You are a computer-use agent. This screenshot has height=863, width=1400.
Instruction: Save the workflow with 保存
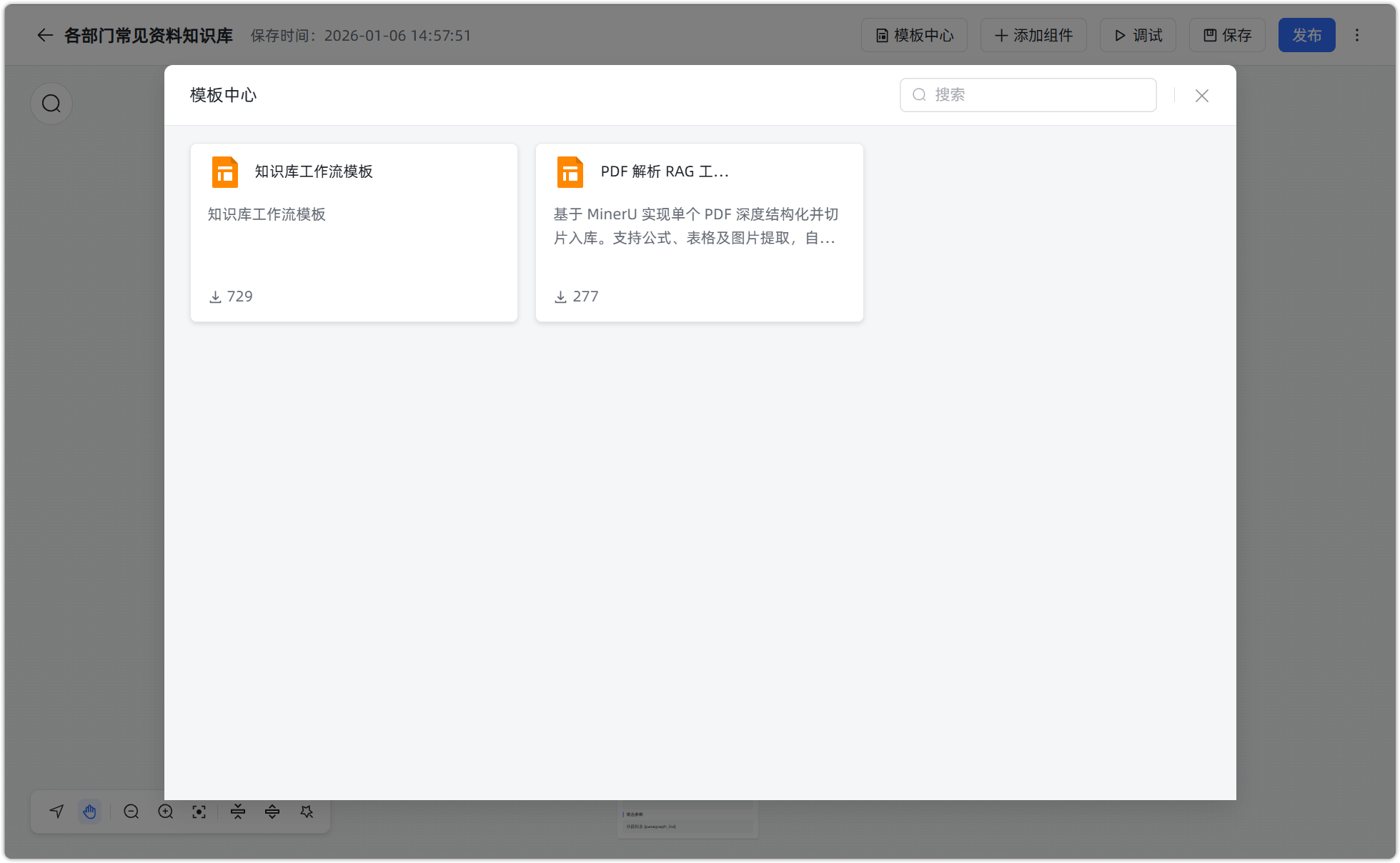pos(1227,35)
